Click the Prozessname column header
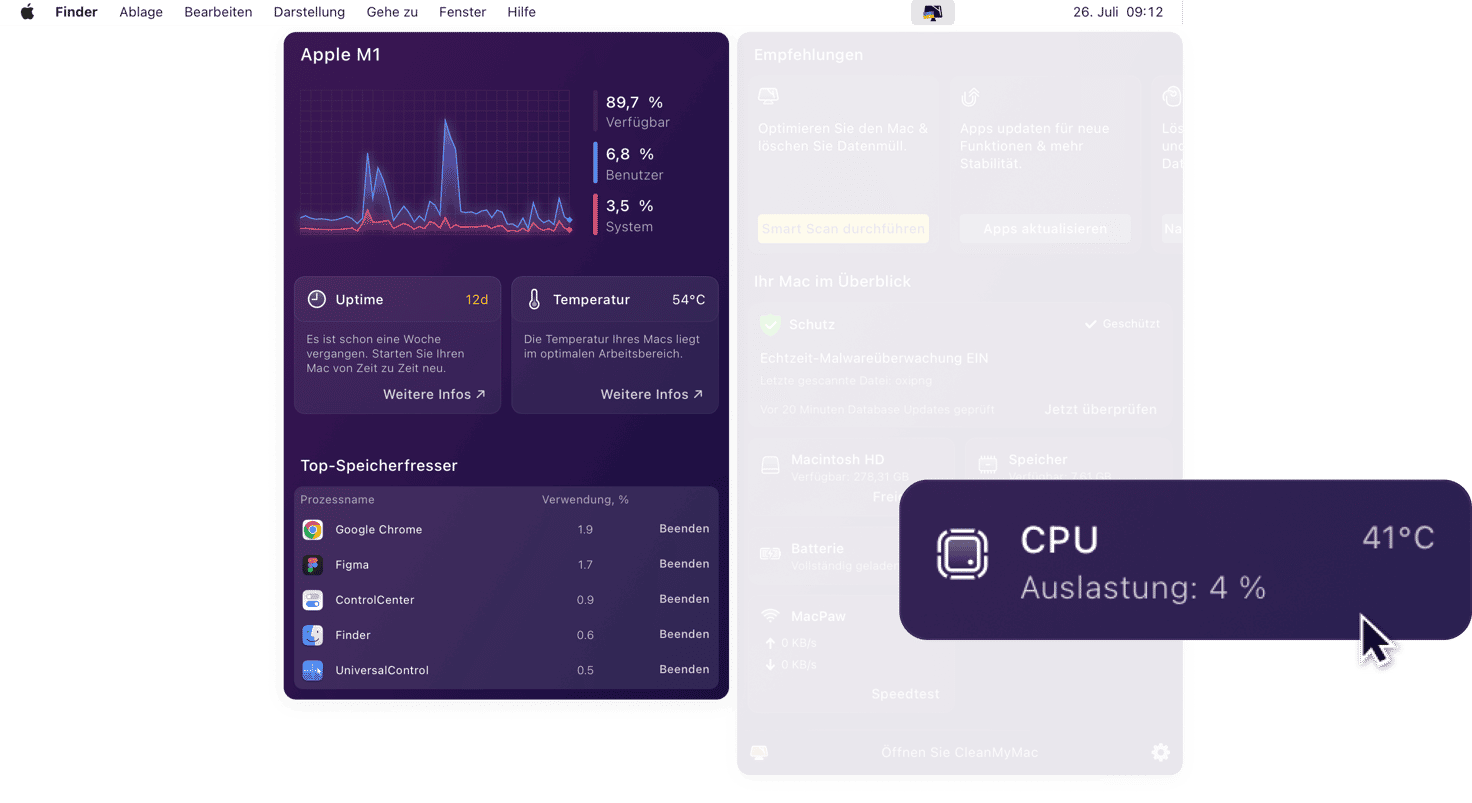The height and width of the screenshot is (803, 1472). [x=337, y=499]
